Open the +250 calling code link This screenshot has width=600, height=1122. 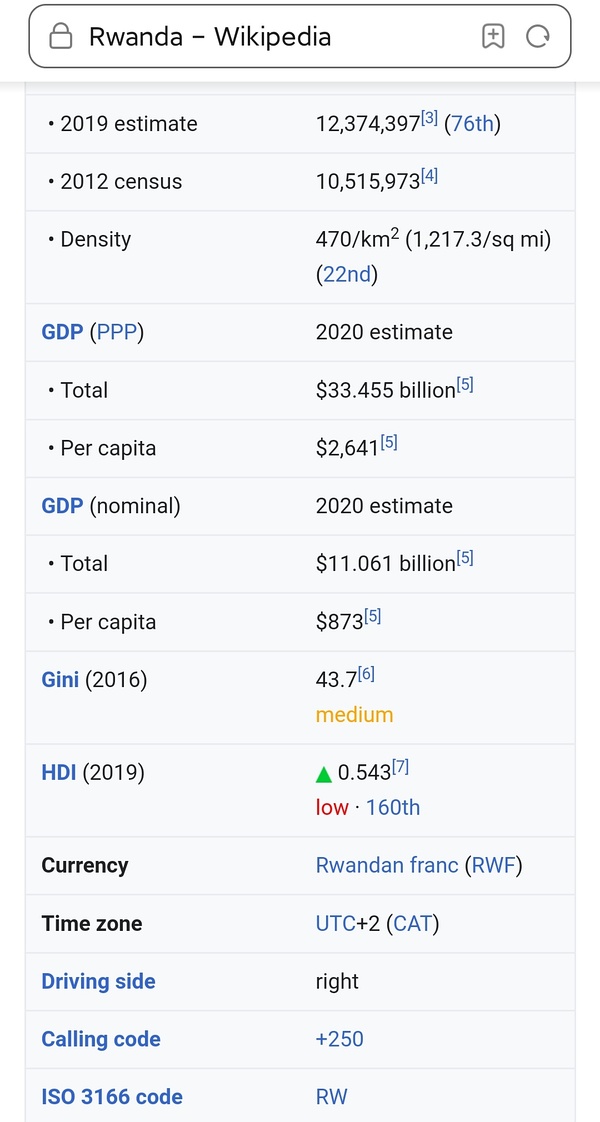[x=340, y=1039]
